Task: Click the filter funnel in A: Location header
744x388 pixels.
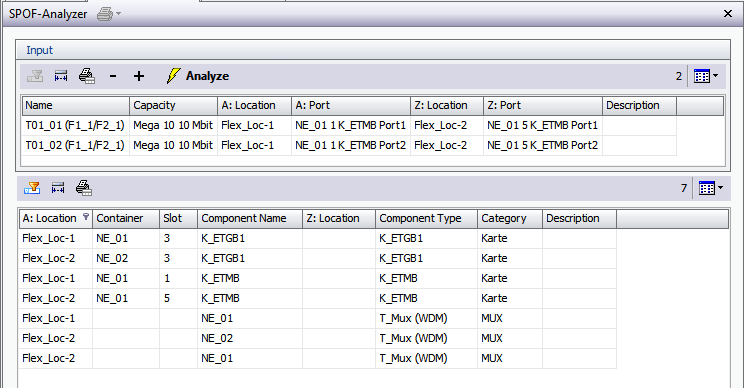Action: (86, 217)
